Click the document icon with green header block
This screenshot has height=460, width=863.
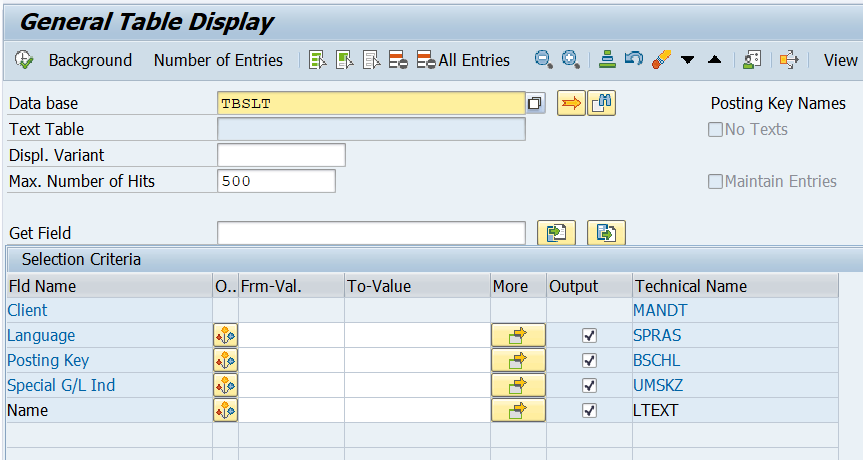pos(345,59)
